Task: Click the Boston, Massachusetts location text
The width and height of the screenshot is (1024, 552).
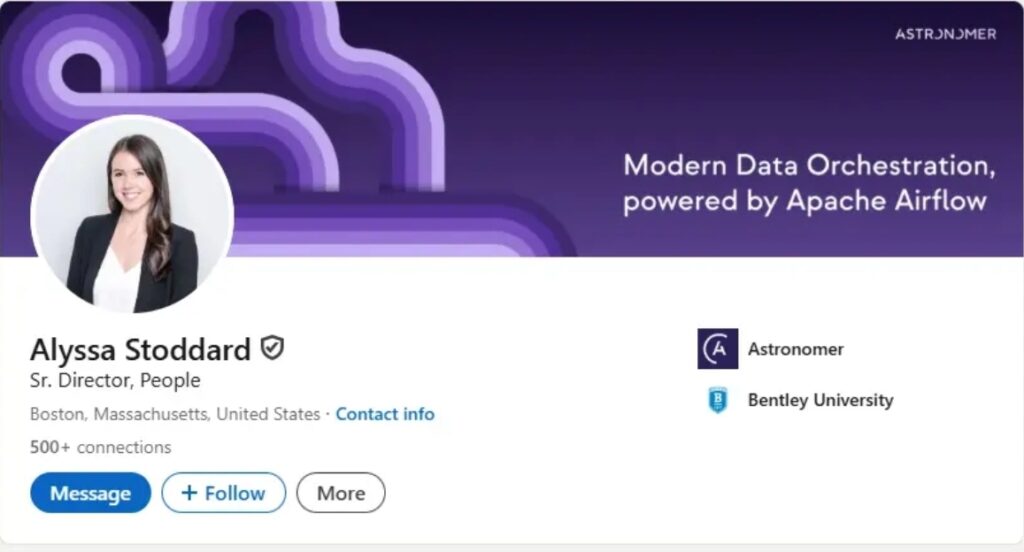Action: click(174, 414)
